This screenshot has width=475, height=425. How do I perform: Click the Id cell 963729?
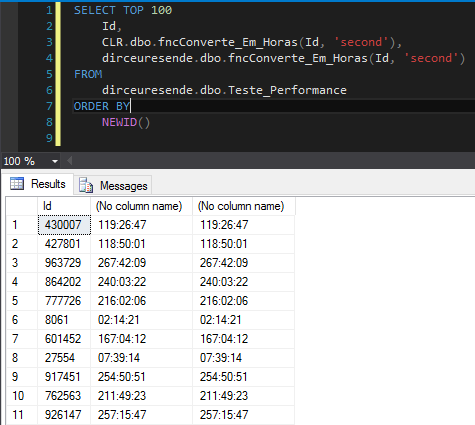(64, 263)
